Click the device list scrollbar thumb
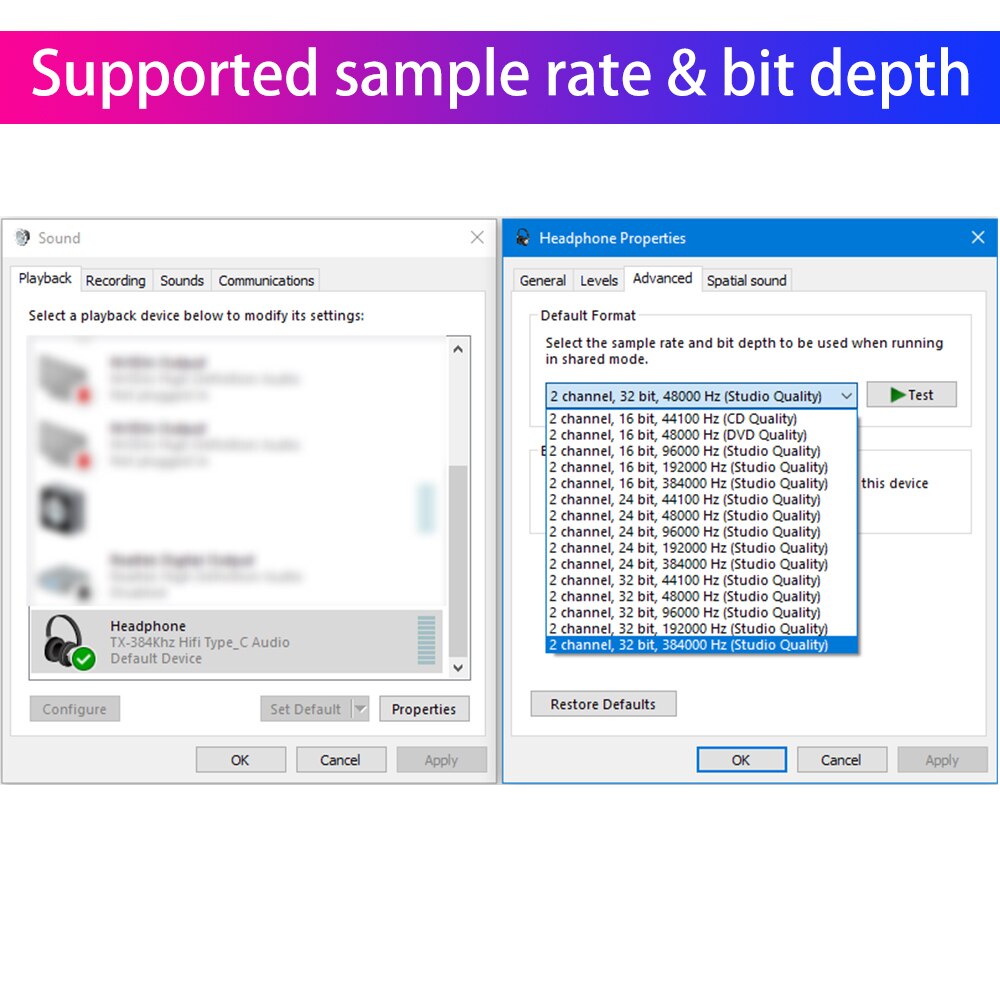Image resolution: width=1000 pixels, height=1000 pixels. (x=458, y=561)
